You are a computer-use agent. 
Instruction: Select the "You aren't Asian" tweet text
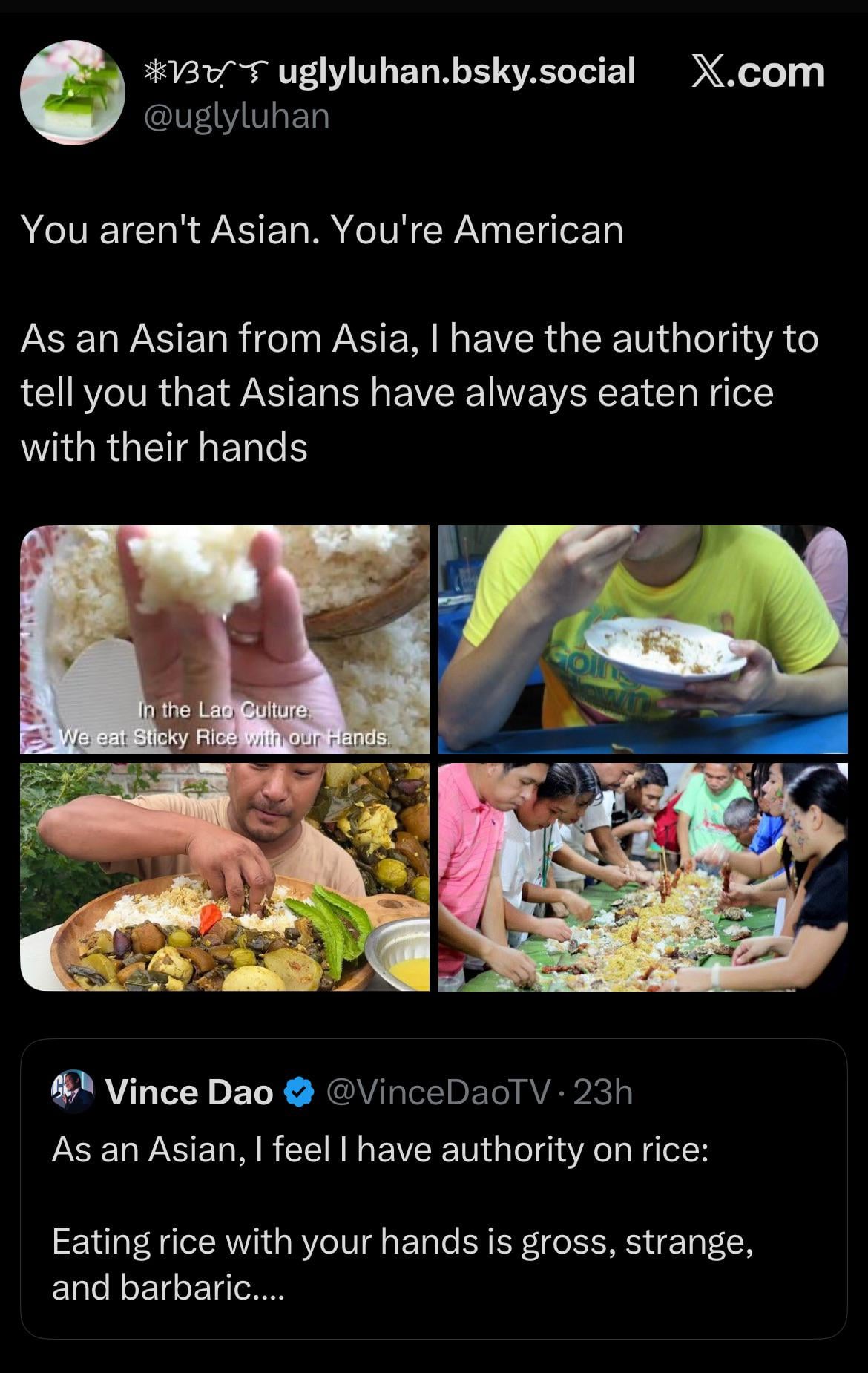coord(322,230)
